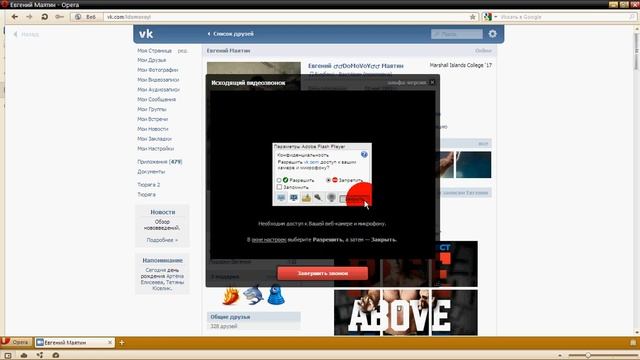Open Flash camera settings icon
The width and height of the screenshot is (640, 360).
tap(331, 198)
